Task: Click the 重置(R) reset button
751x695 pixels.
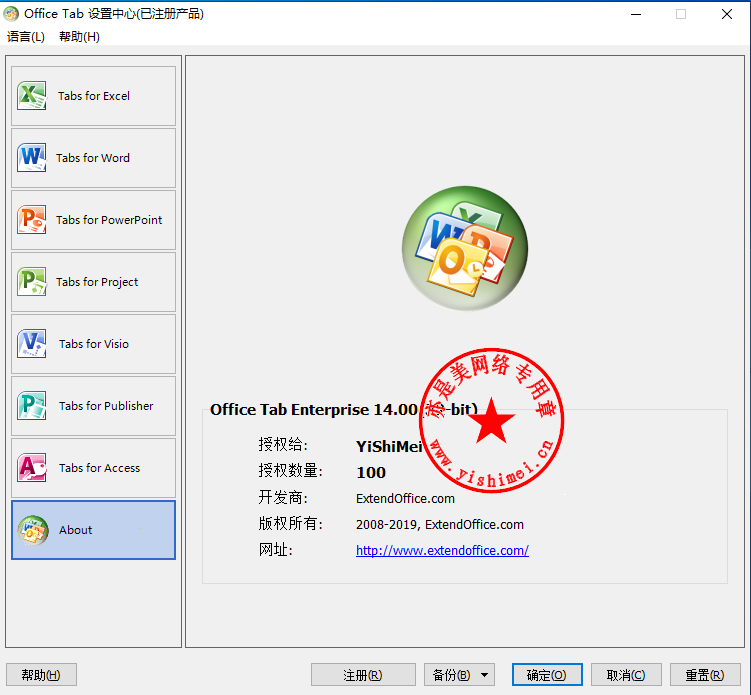Action: (705, 675)
